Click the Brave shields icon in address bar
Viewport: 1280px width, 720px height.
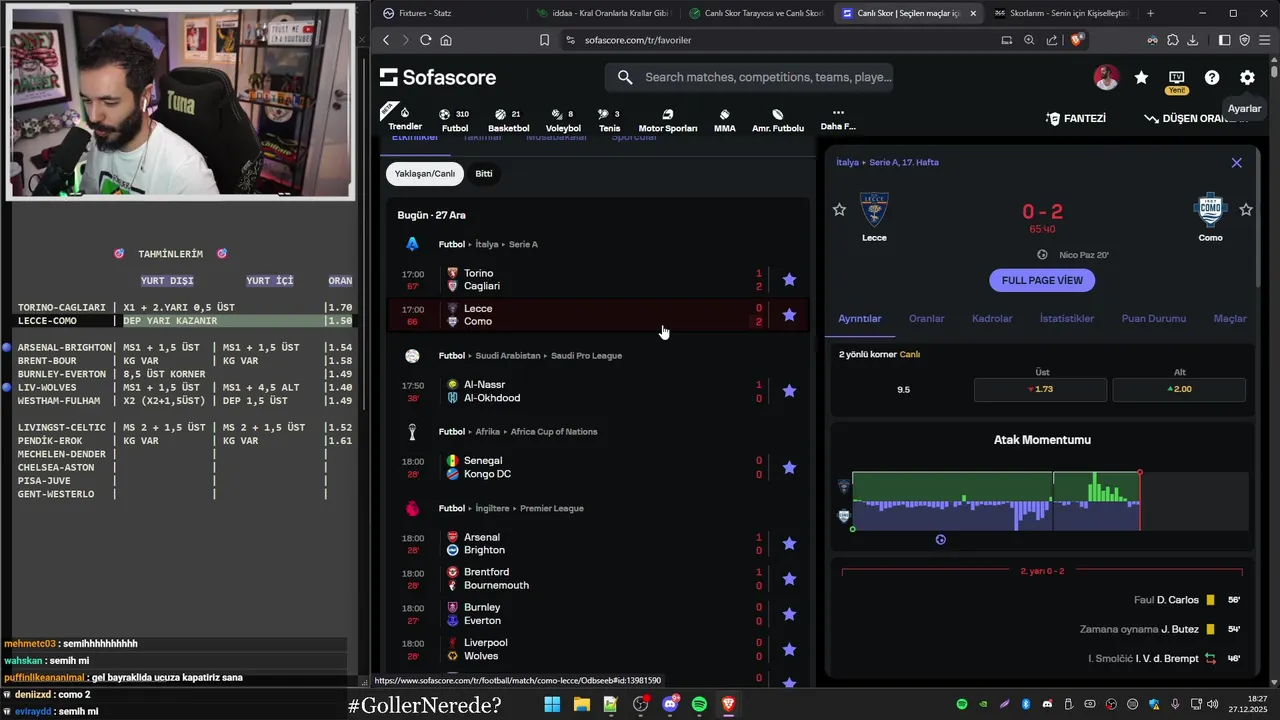1077,40
